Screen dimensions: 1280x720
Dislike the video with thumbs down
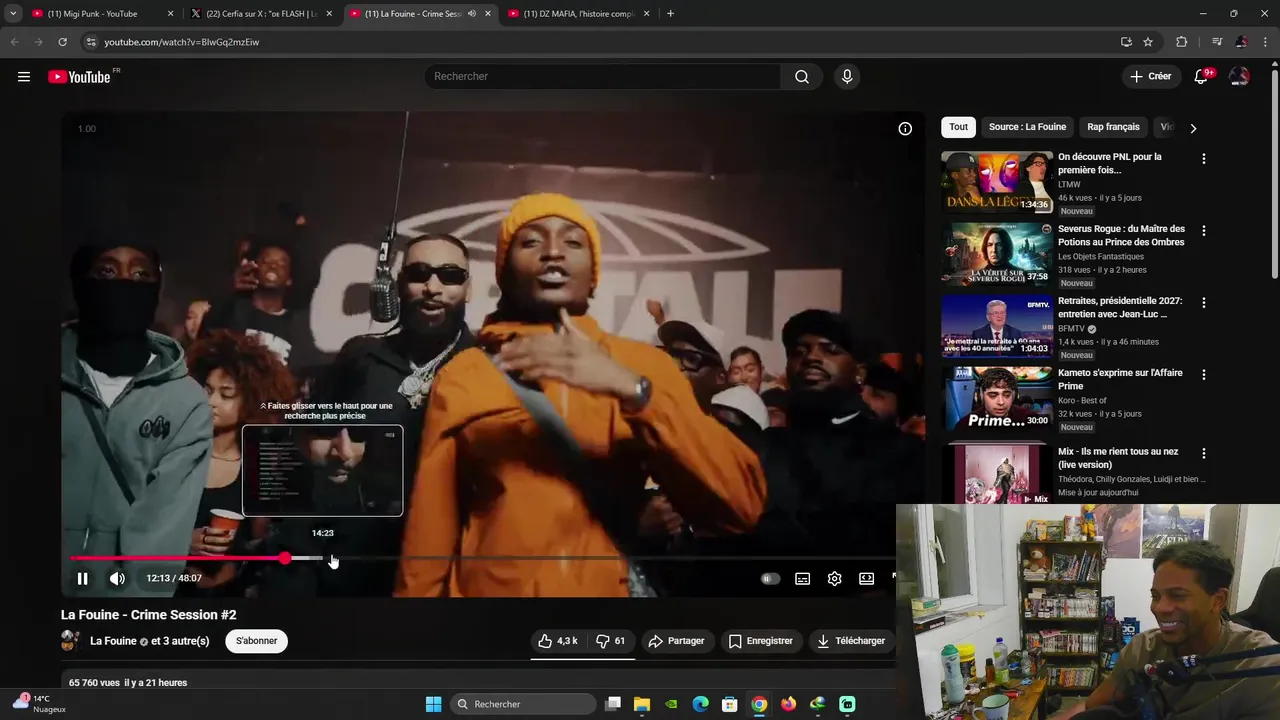click(x=610, y=641)
